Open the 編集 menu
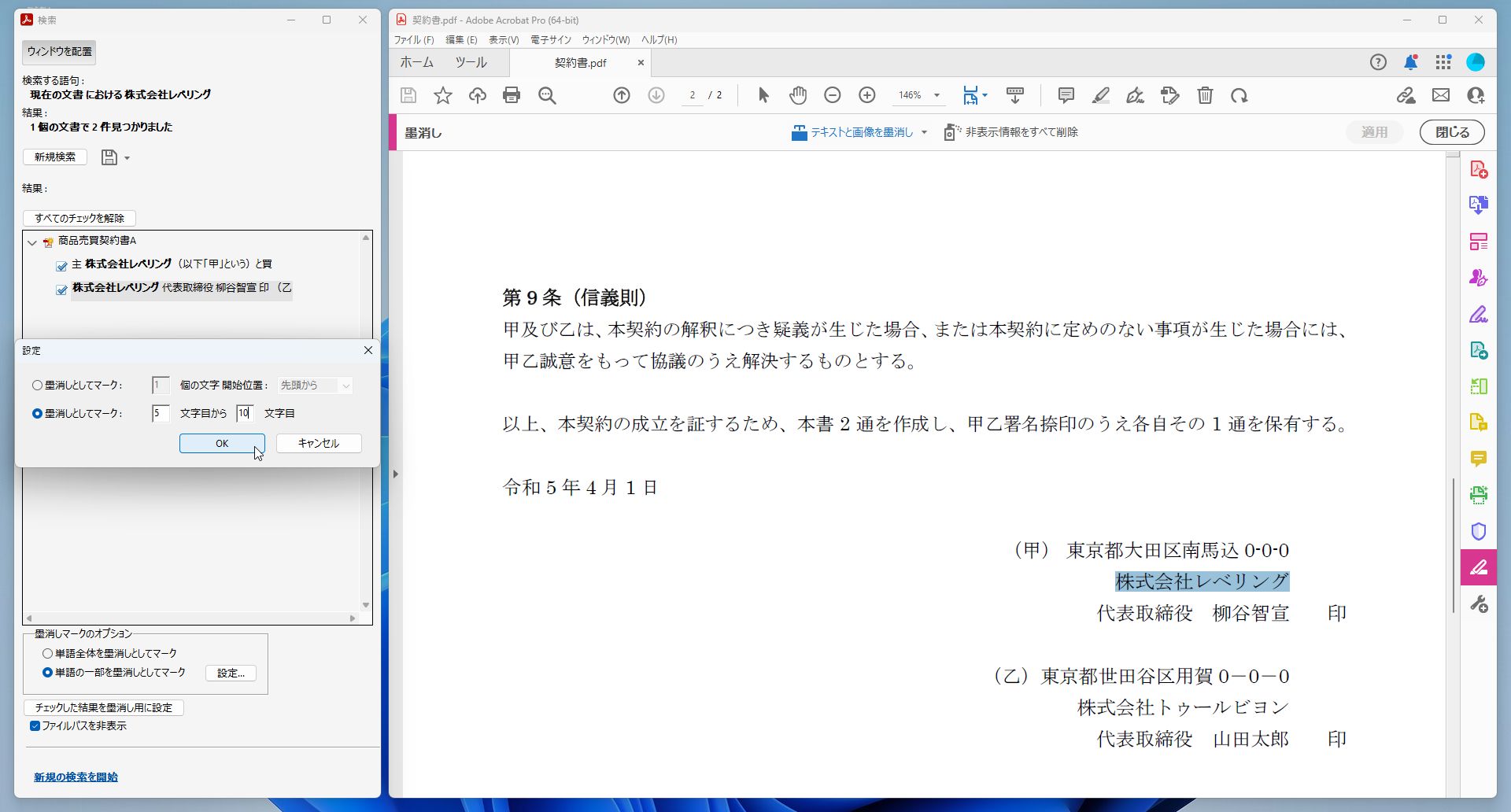The image size is (1511, 812). (460, 39)
